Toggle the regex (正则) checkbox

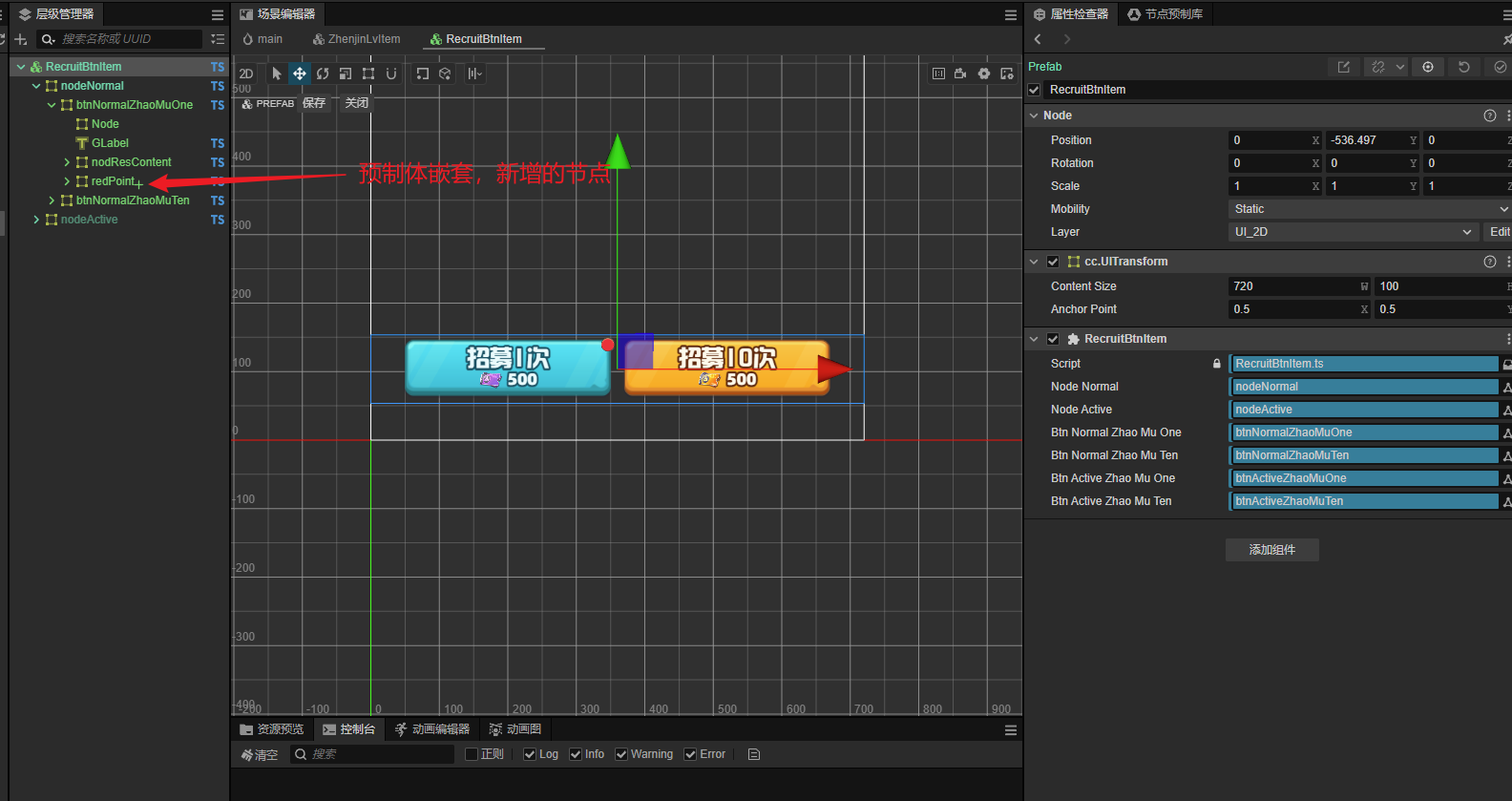coord(472,754)
